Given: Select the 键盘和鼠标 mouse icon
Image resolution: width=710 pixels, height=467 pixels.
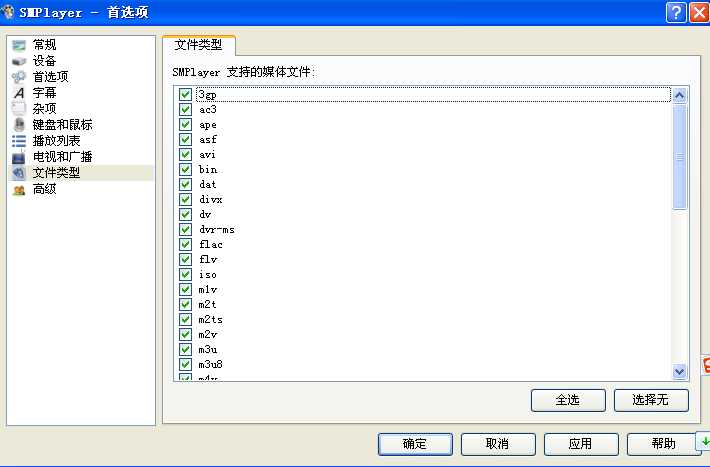Looking at the screenshot, I should pos(19,125).
